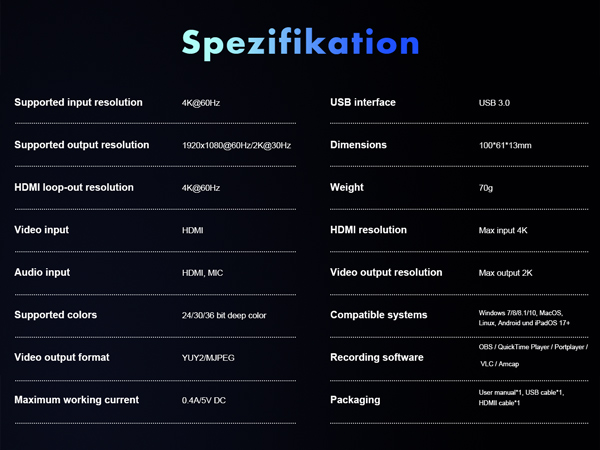Image resolution: width=600 pixels, height=450 pixels.
Task: Select the Supported colors label
Action: pos(56,315)
